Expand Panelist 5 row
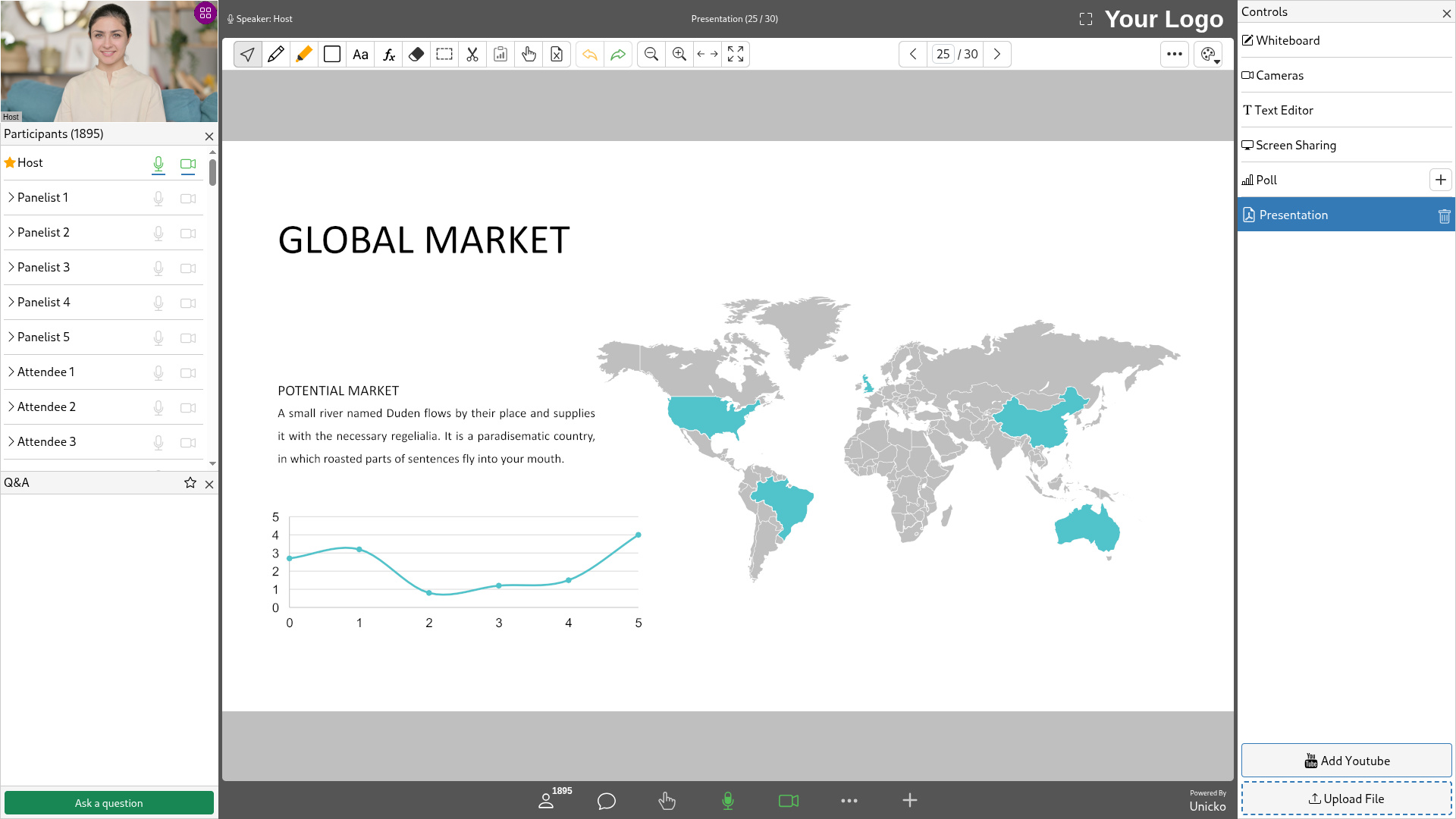The width and height of the screenshot is (1456, 819). [11, 337]
